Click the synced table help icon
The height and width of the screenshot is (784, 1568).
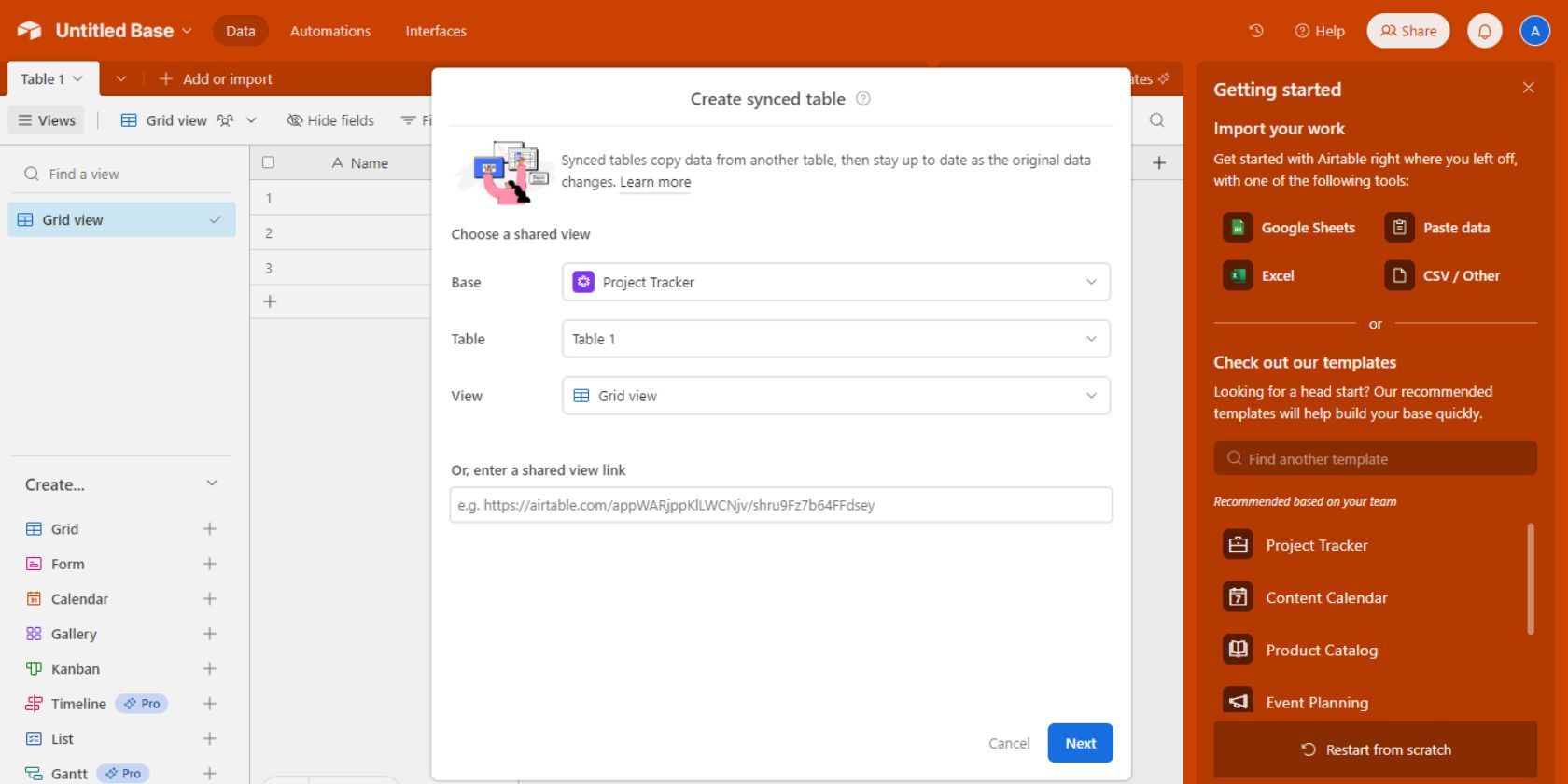tap(863, 99)
